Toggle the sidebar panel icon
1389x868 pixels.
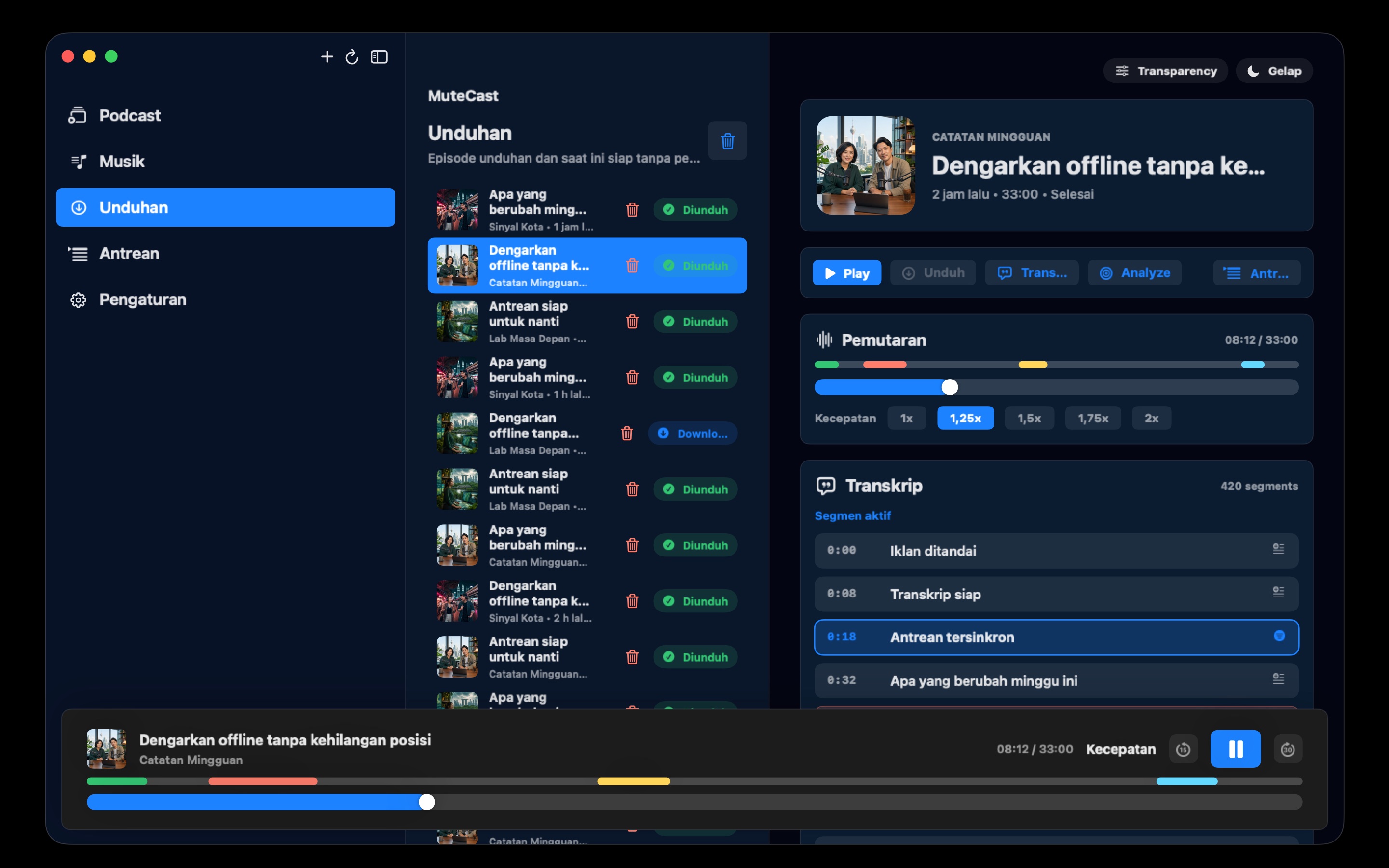coord(379,57)
